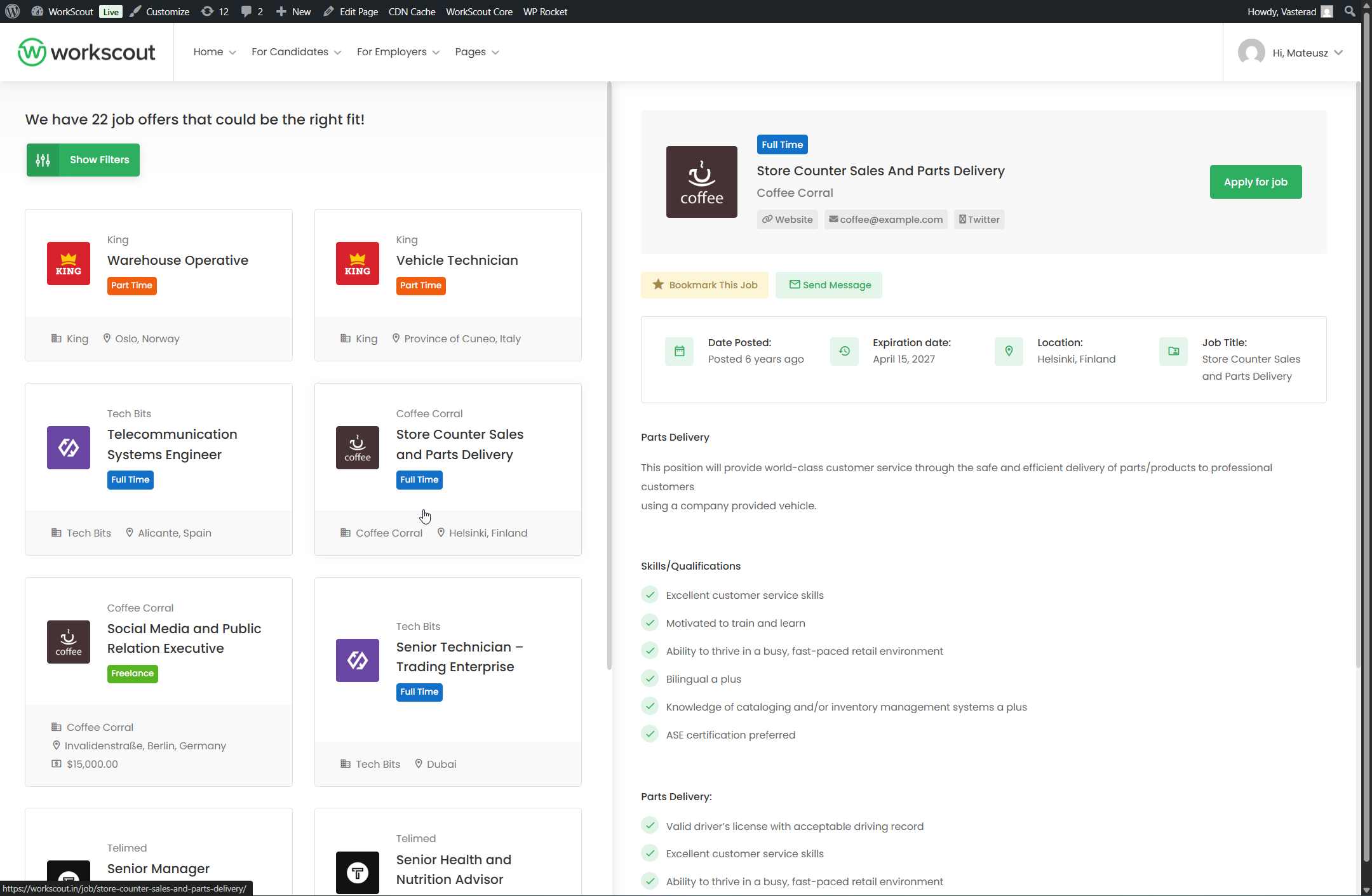Click the Show Filters button
1372x896 pixels.
[83, 160]
